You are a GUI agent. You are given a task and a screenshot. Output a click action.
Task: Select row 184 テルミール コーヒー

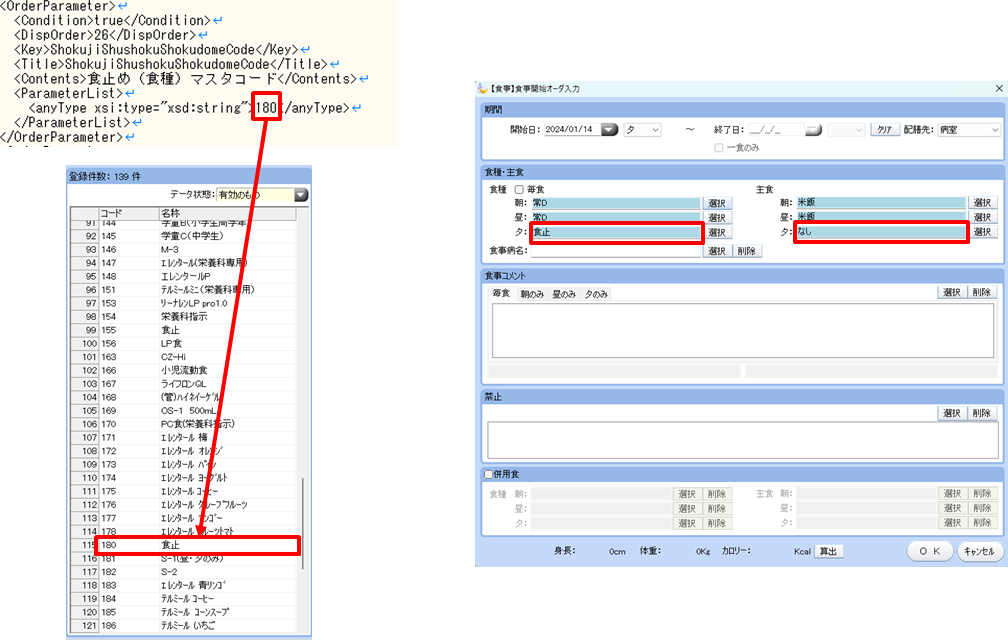(x=183, y=599)
